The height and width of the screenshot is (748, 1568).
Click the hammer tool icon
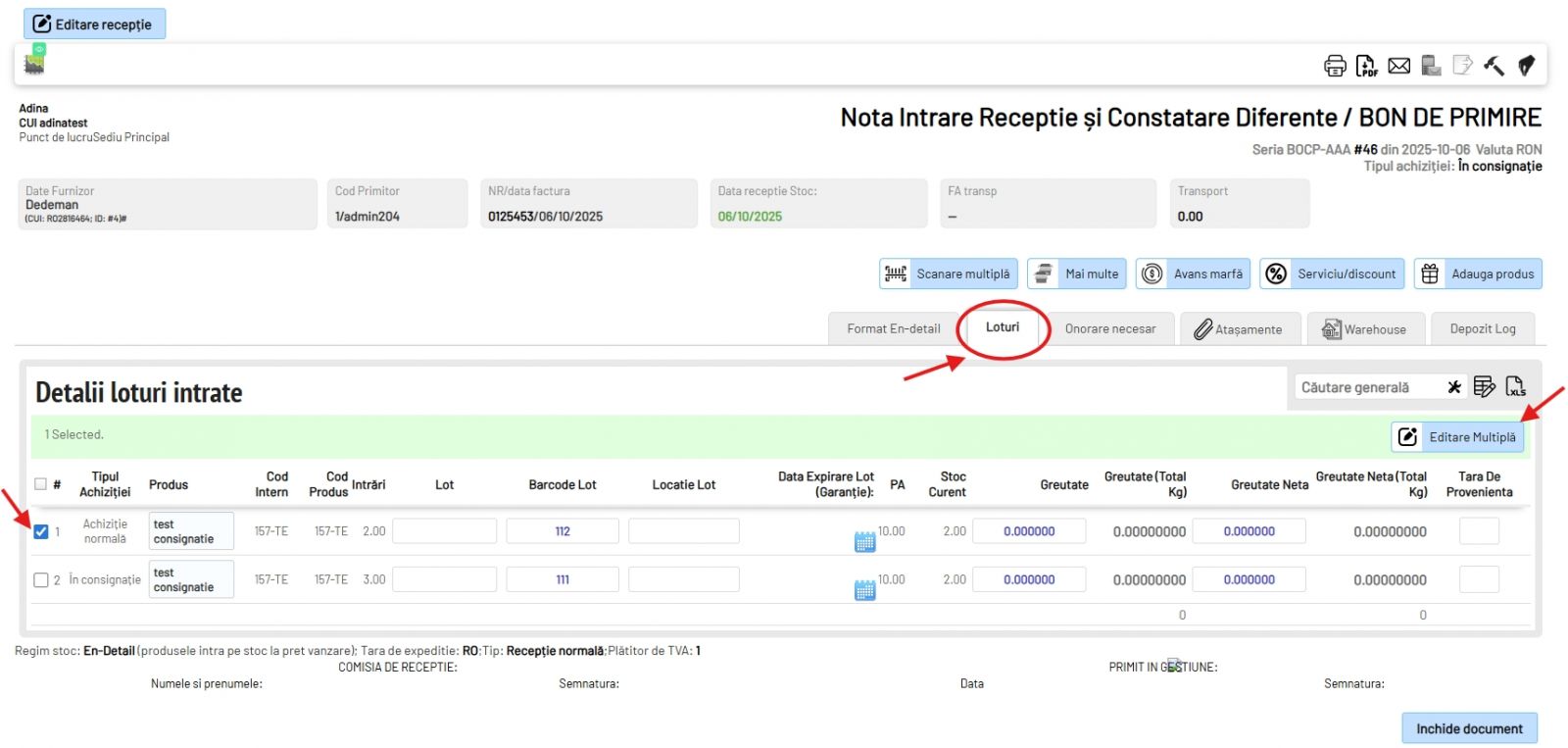pyautogui.click(x=1494, y=66)
